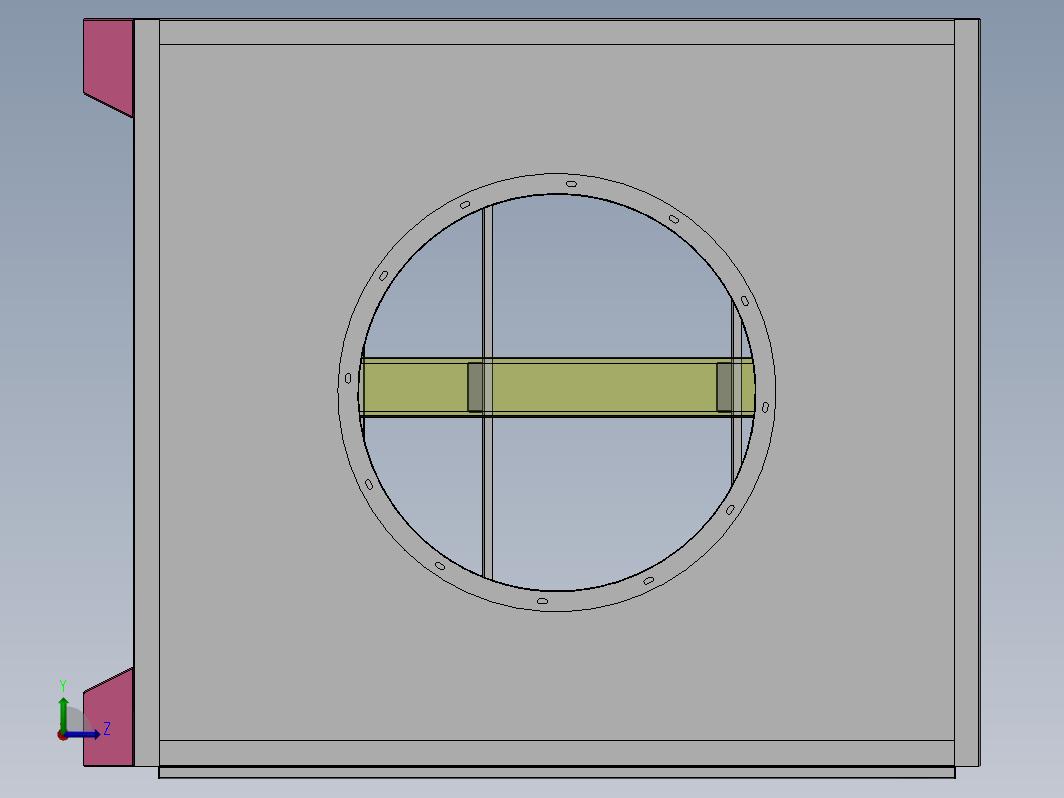
Task: Select the topmost bolt slot on flange
Action: 571,184
